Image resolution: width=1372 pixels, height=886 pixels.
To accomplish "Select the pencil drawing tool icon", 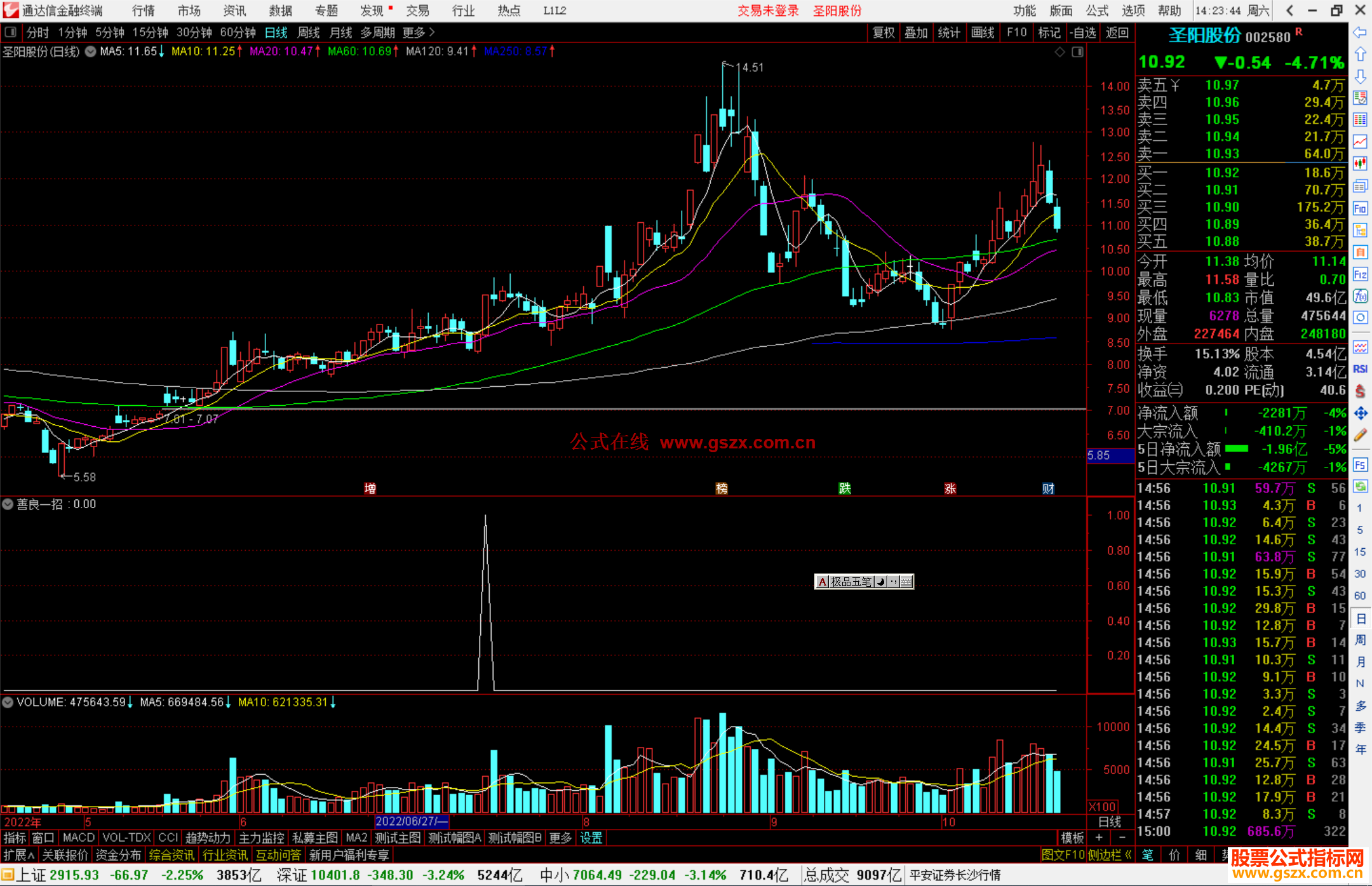I will coord(1360,436).
